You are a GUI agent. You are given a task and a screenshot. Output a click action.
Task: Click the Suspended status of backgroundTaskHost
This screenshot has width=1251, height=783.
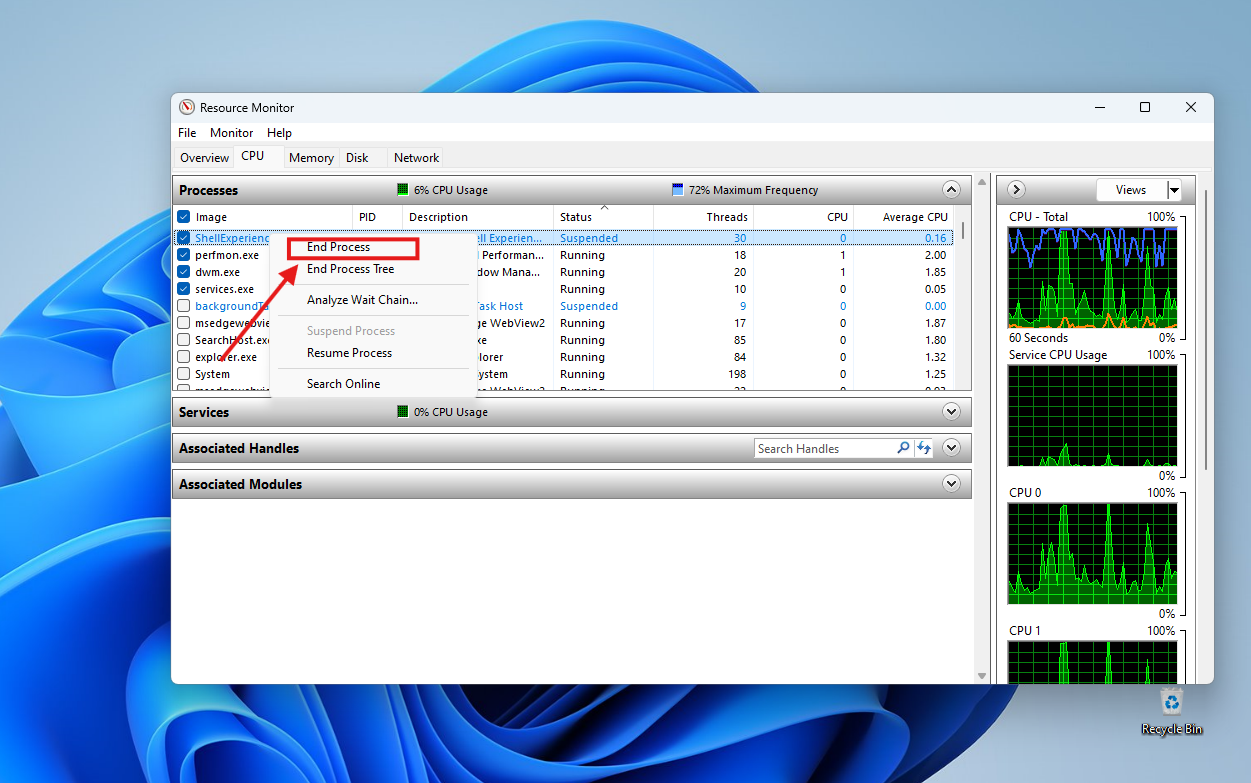coord(589,306)
